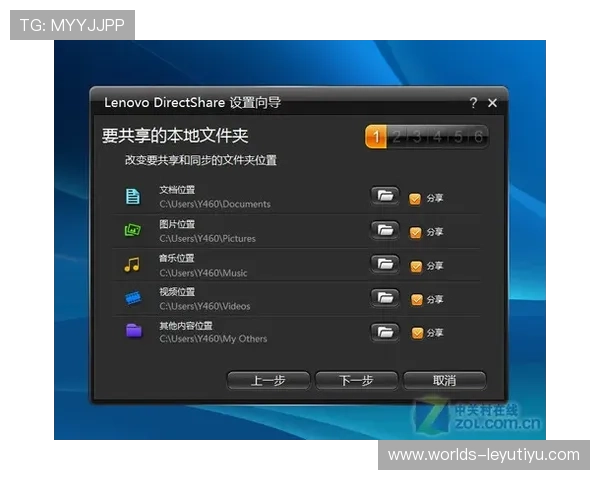The image size is (600, 480).
Task: Uncheck sharing for the Documents folder
Action: (415, 198)
